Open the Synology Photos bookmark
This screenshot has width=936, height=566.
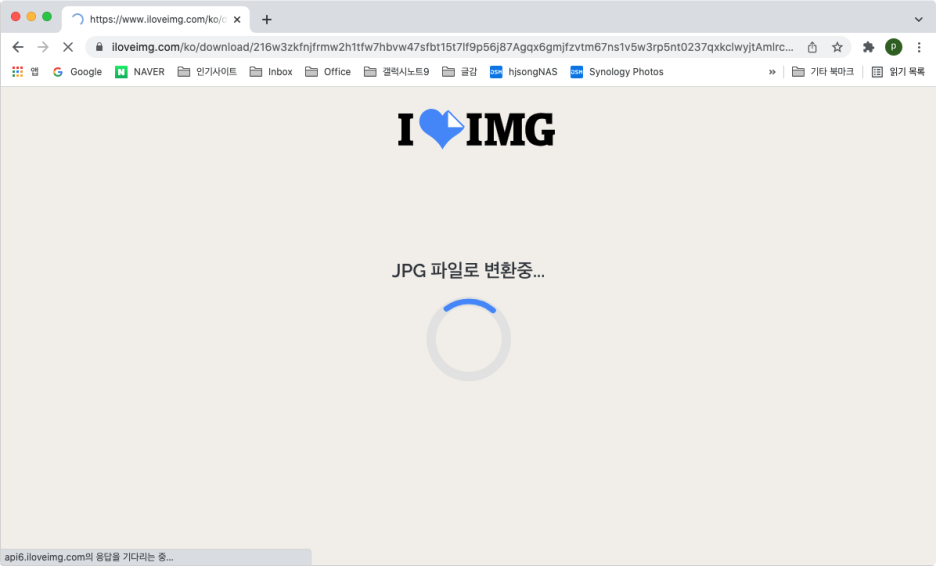[617, 72]
